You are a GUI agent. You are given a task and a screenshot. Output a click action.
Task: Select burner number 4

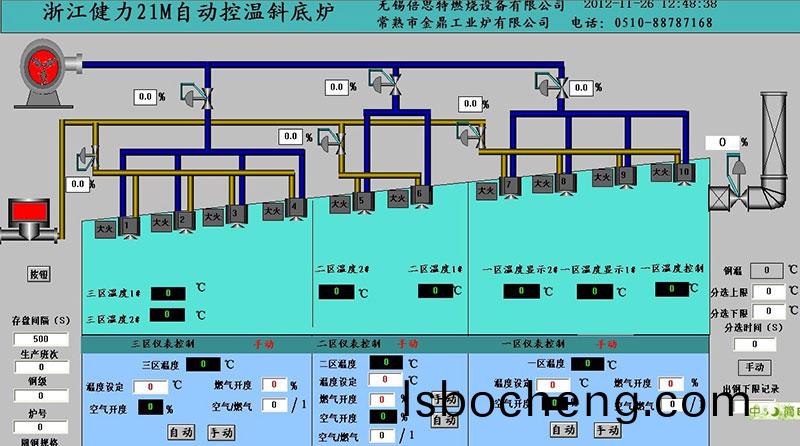pyautogui.click(x=296, y=208)
